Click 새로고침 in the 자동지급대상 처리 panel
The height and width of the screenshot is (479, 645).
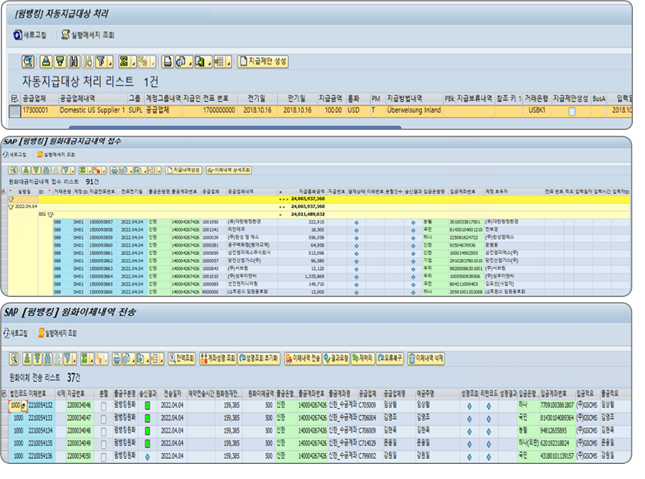pyautogui.click(x=33, y=34)
